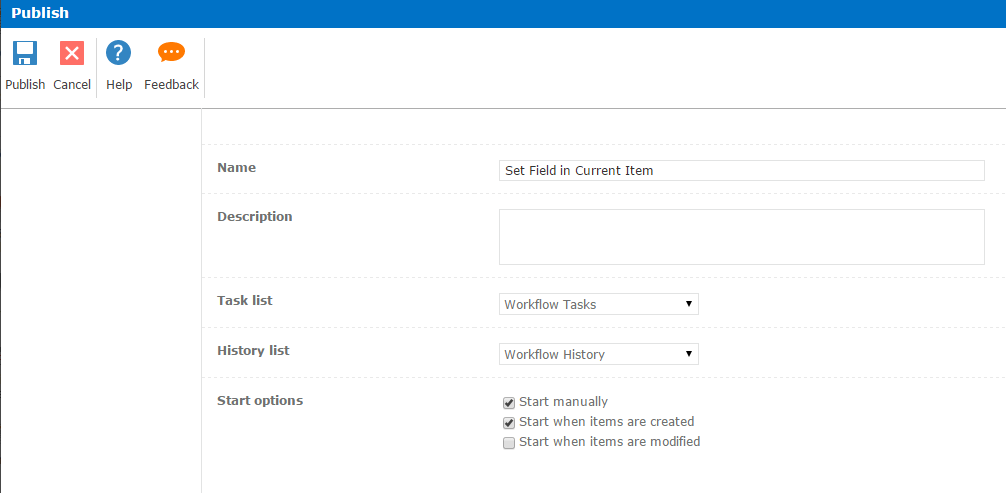Viewport: 1006px width, 493px height.
Task: Click the "Start options" section label
Action: tap(260, 401)
